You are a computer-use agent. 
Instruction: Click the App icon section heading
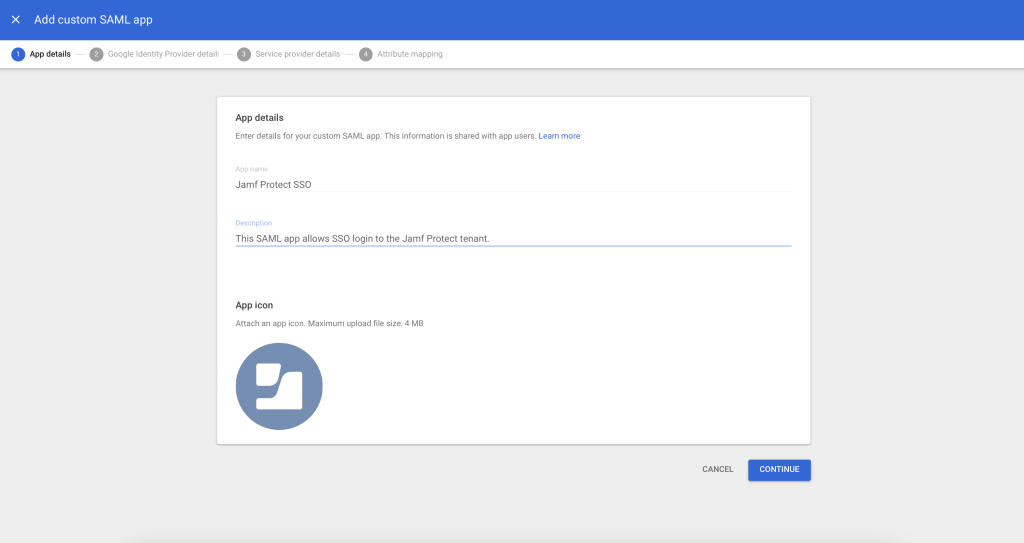click(x=254, y=305)
